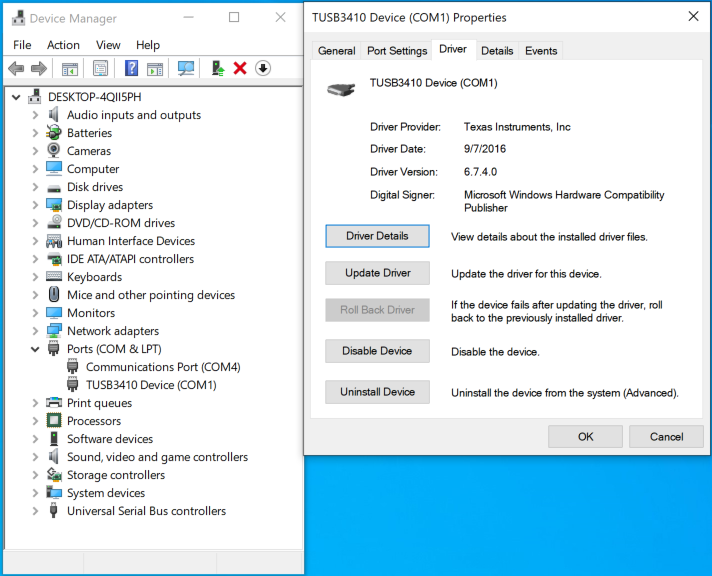Click the Print queues printer icon
Image resolution: width=712 pixels, height=576 pixels.
pyautogui.click(x=54, y=402)
